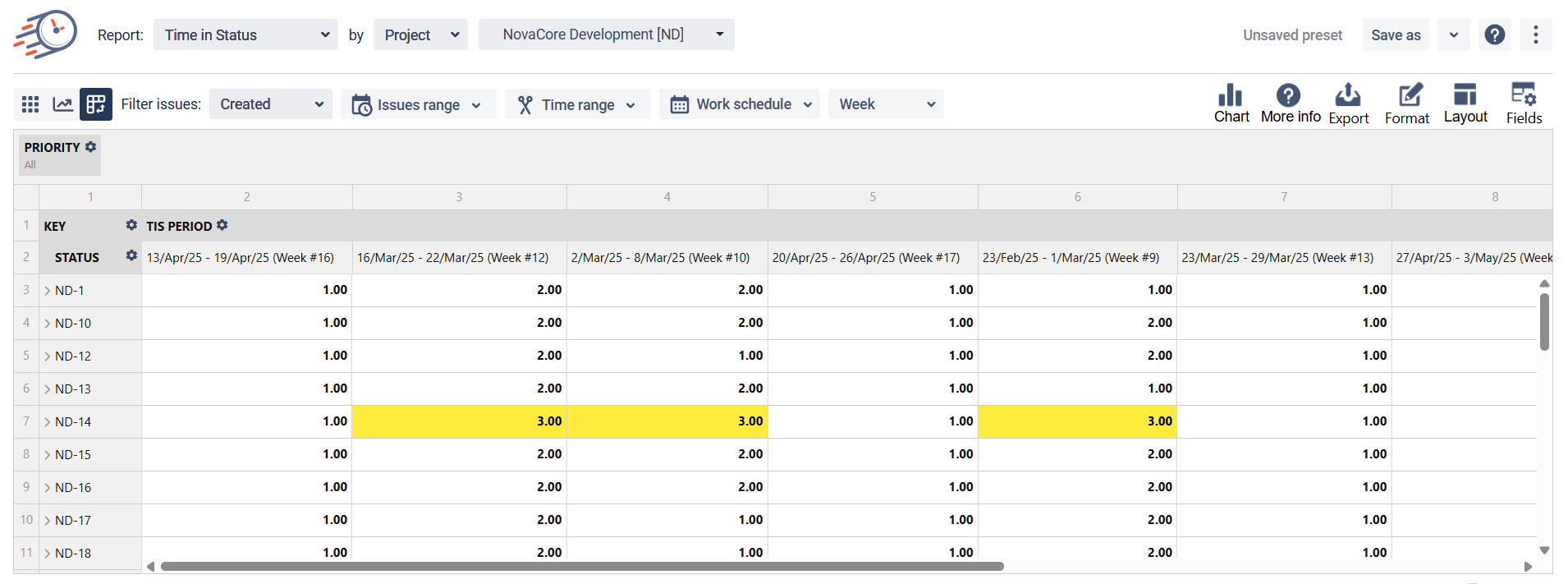Open the Layout options

point(1465,103)
